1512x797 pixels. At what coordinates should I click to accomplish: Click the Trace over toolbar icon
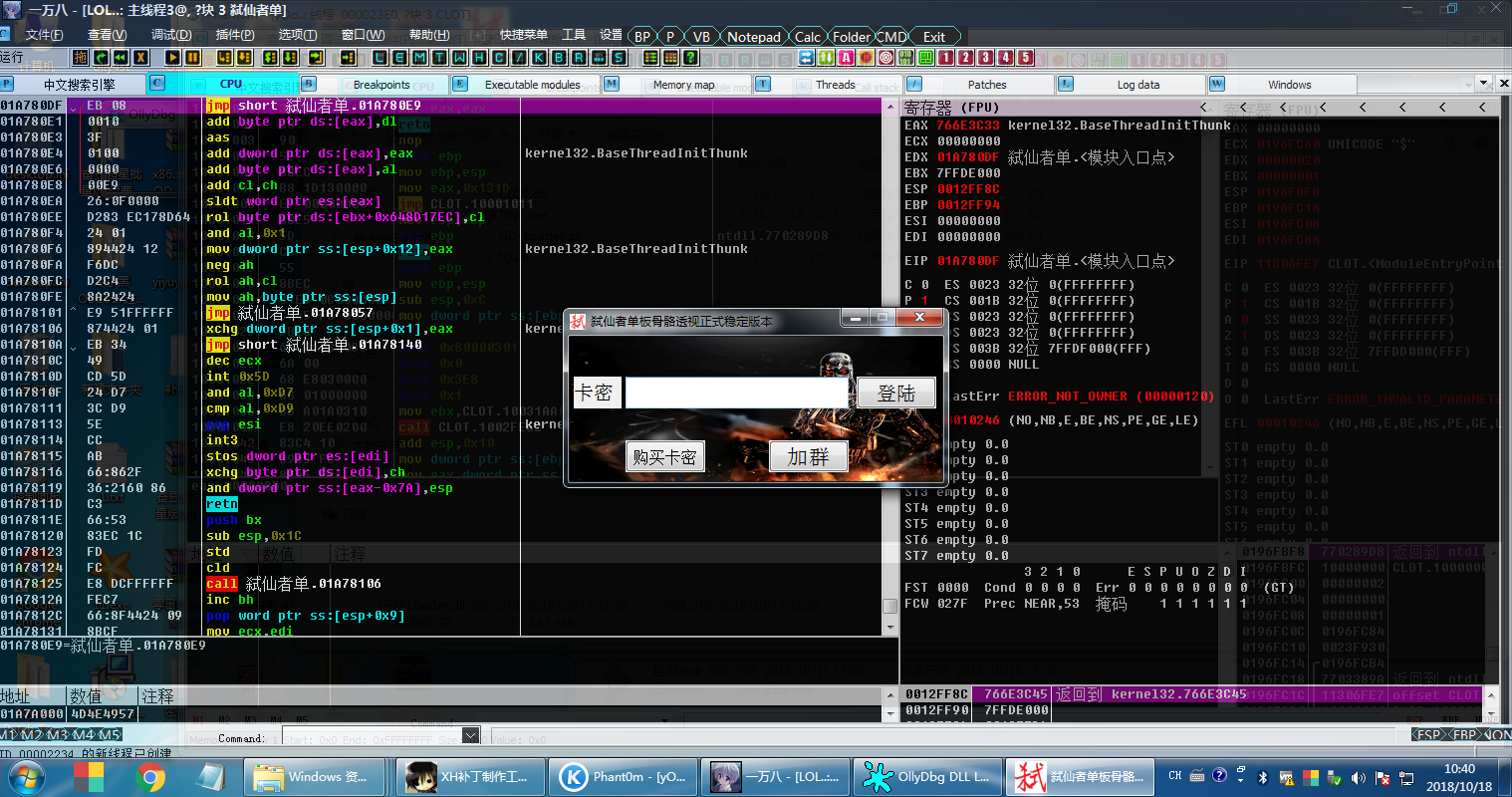click(290, 58)
